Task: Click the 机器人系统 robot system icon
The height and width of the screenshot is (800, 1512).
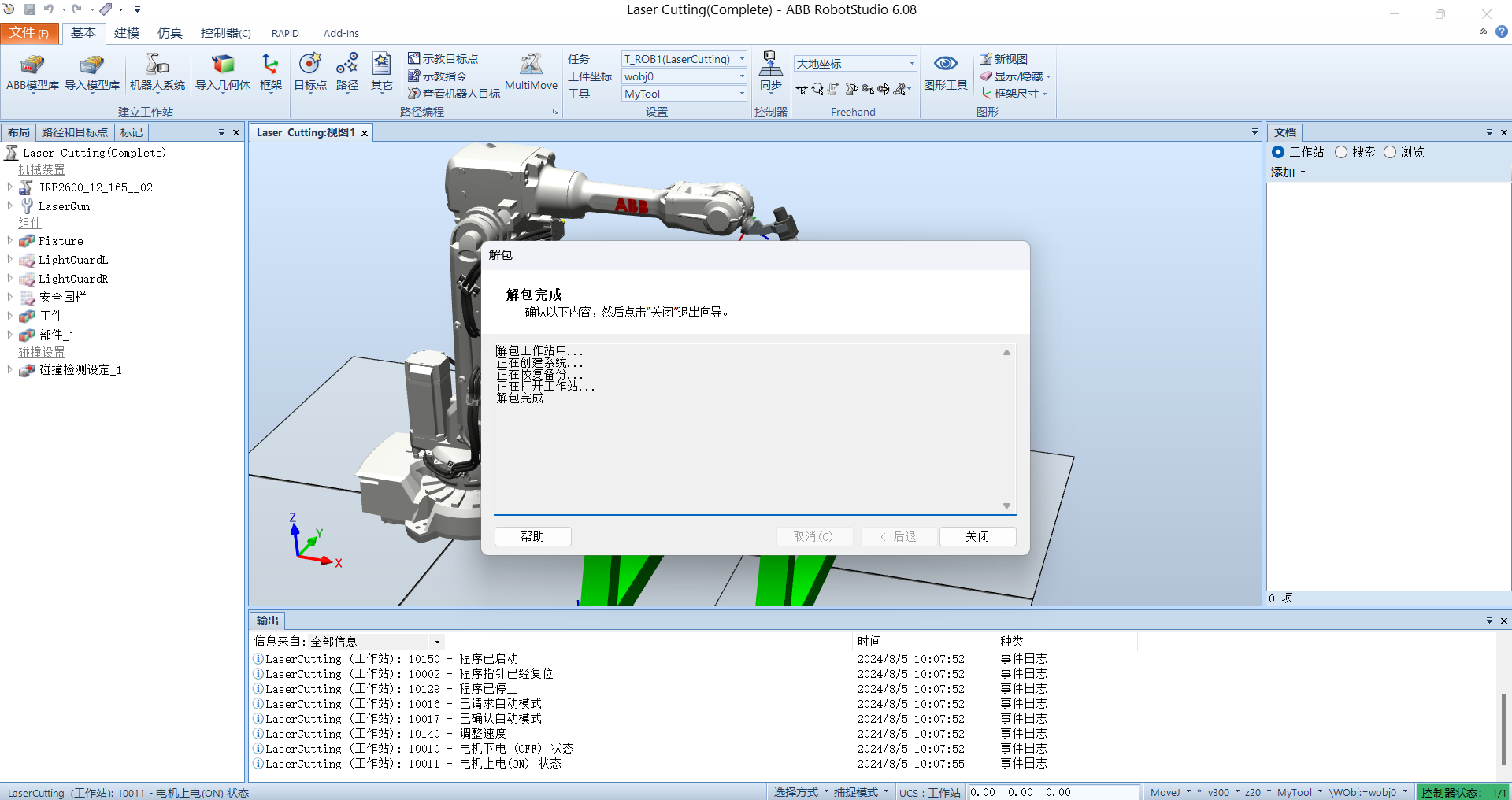Action: 157,72
